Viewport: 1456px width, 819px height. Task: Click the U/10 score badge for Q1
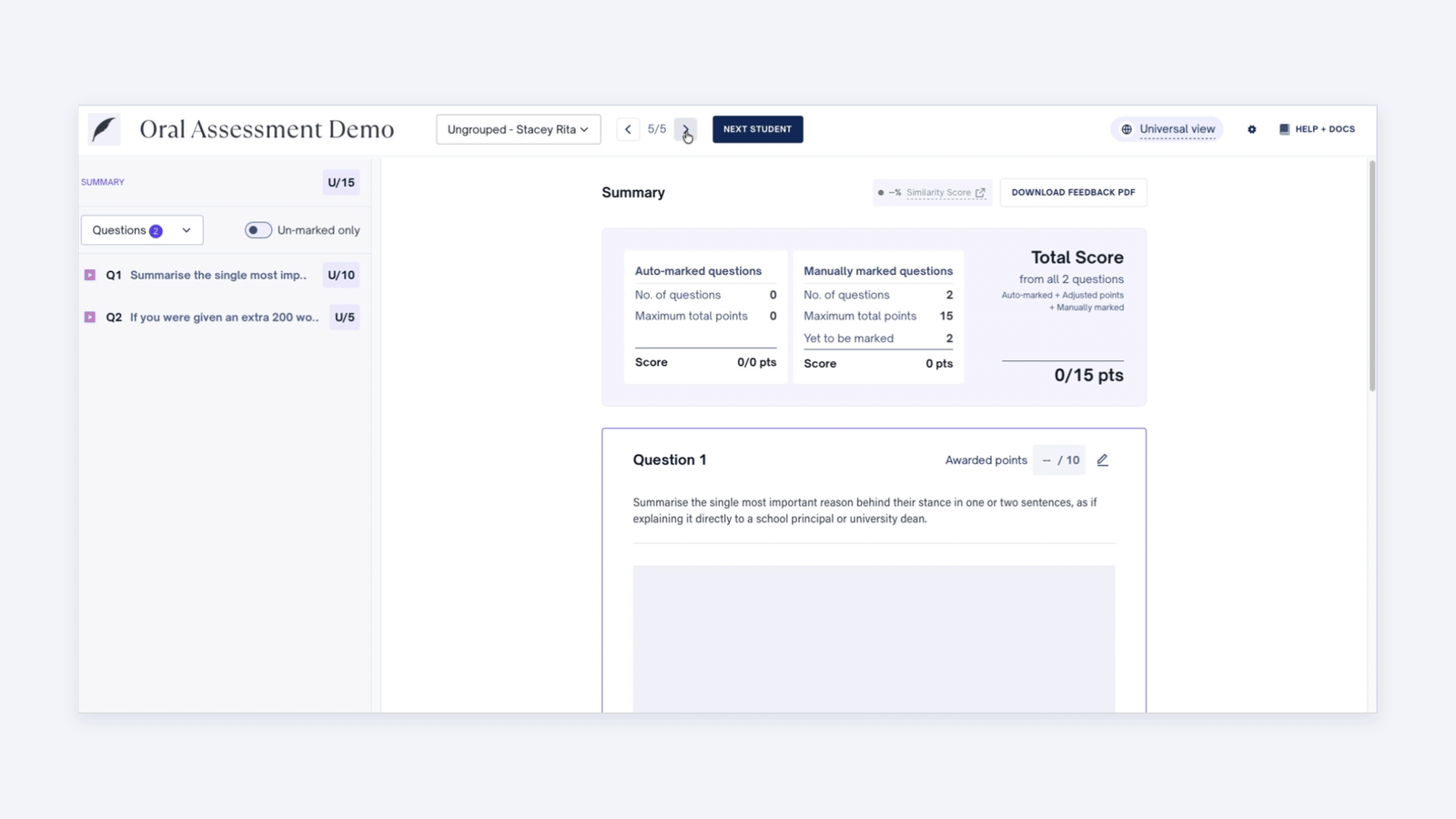click(341, 275)
